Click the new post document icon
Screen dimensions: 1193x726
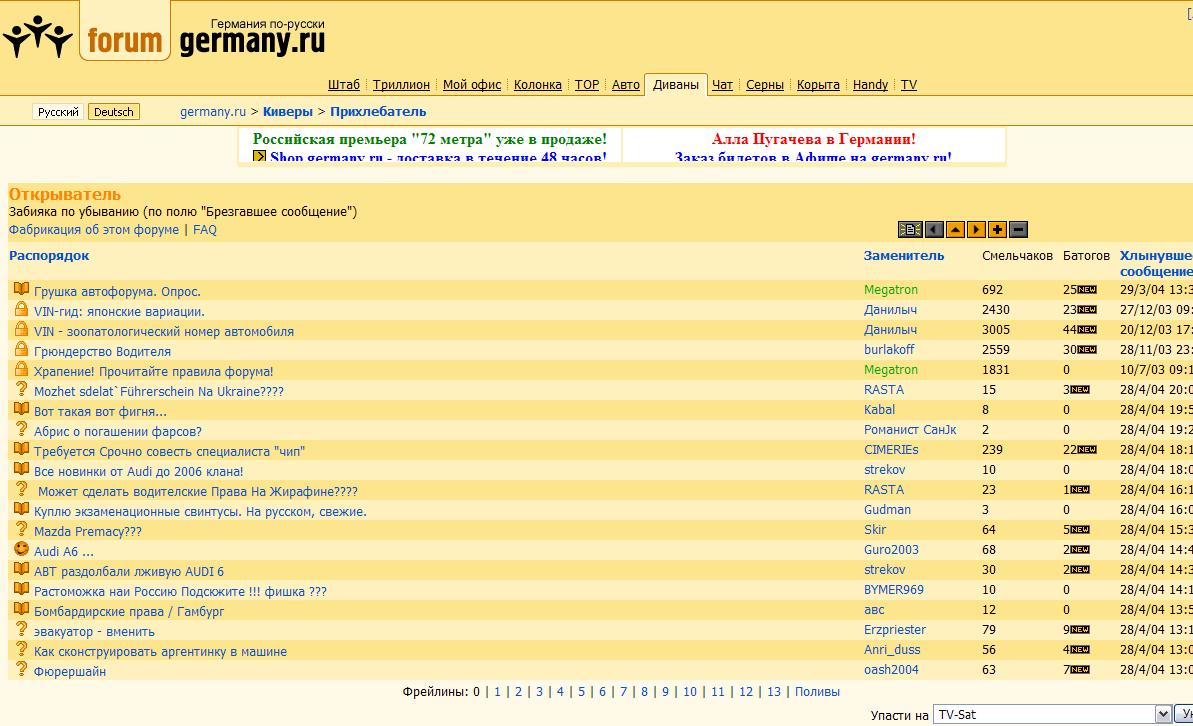[909, 230]
